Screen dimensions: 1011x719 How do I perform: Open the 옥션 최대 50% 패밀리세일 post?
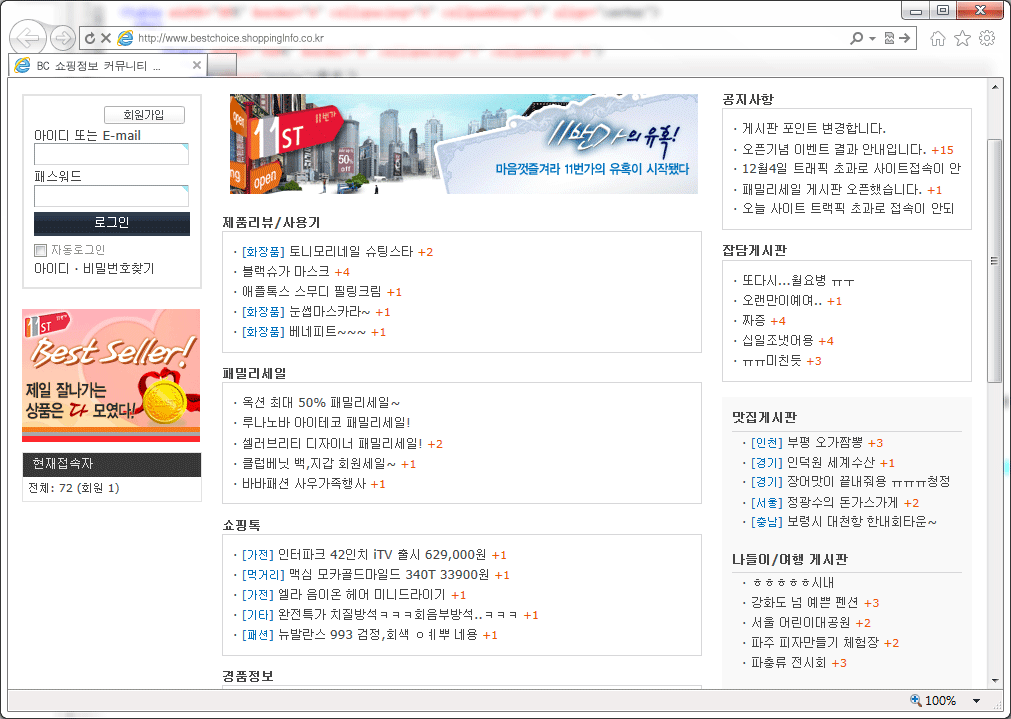(320, 402)
